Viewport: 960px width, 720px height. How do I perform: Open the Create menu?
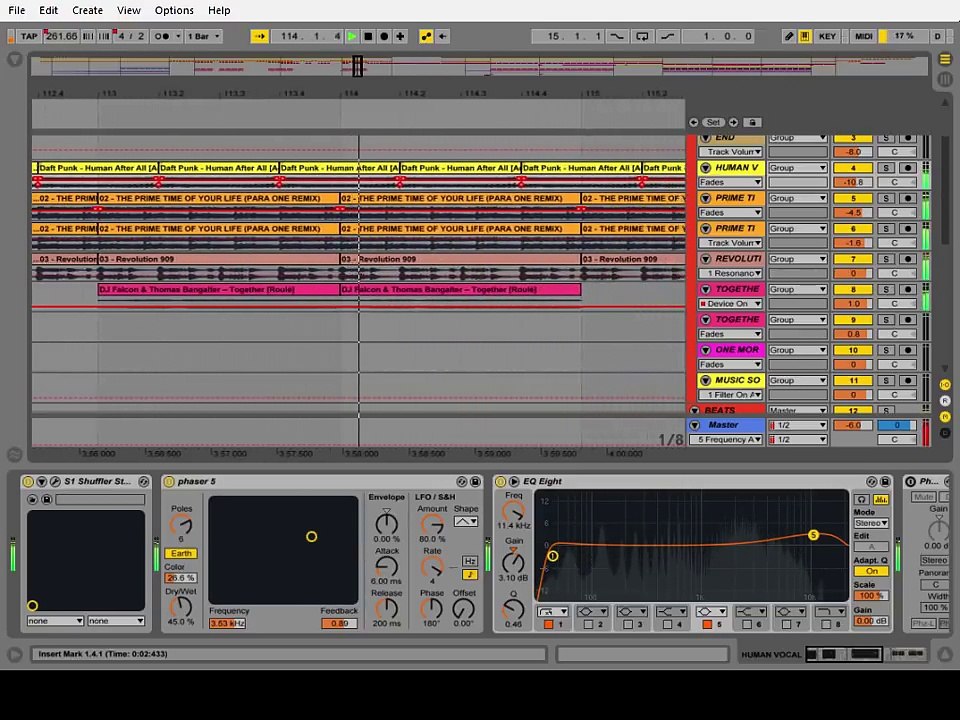[x=88, y=10]
